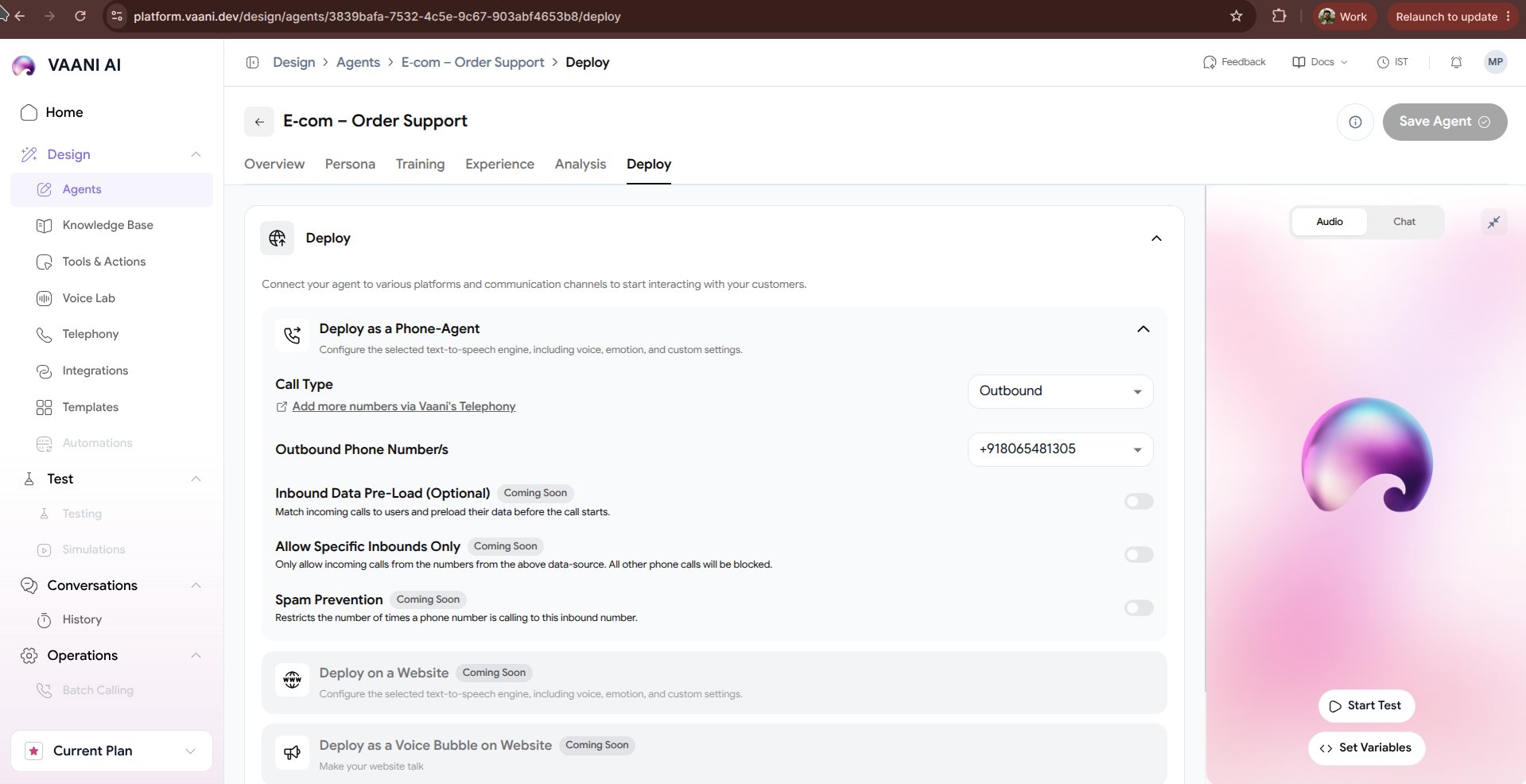Image resolution: width=1526 pixels, height=784 pixels.
Task: Switch preview to Chat mode
Action: pos(1404,222)
